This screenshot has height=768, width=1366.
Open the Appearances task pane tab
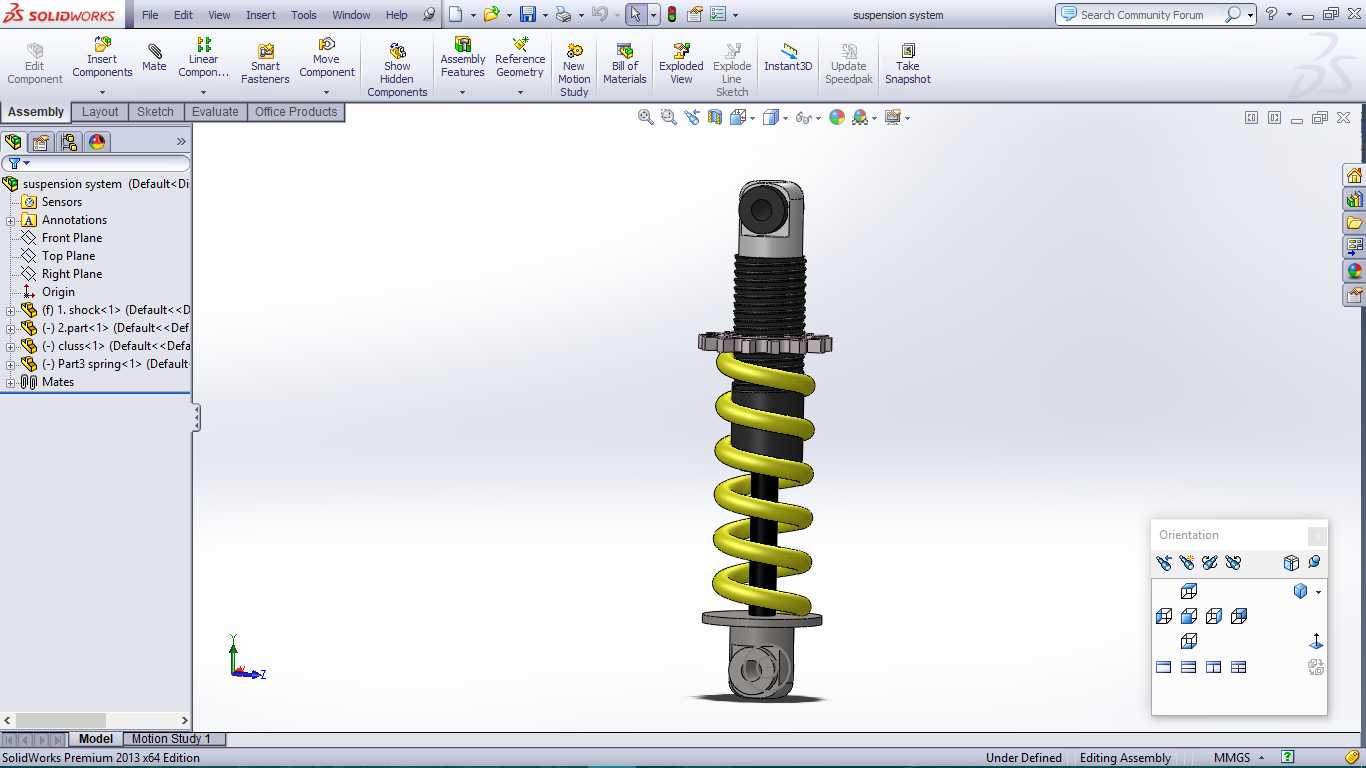pos(1354,271)
